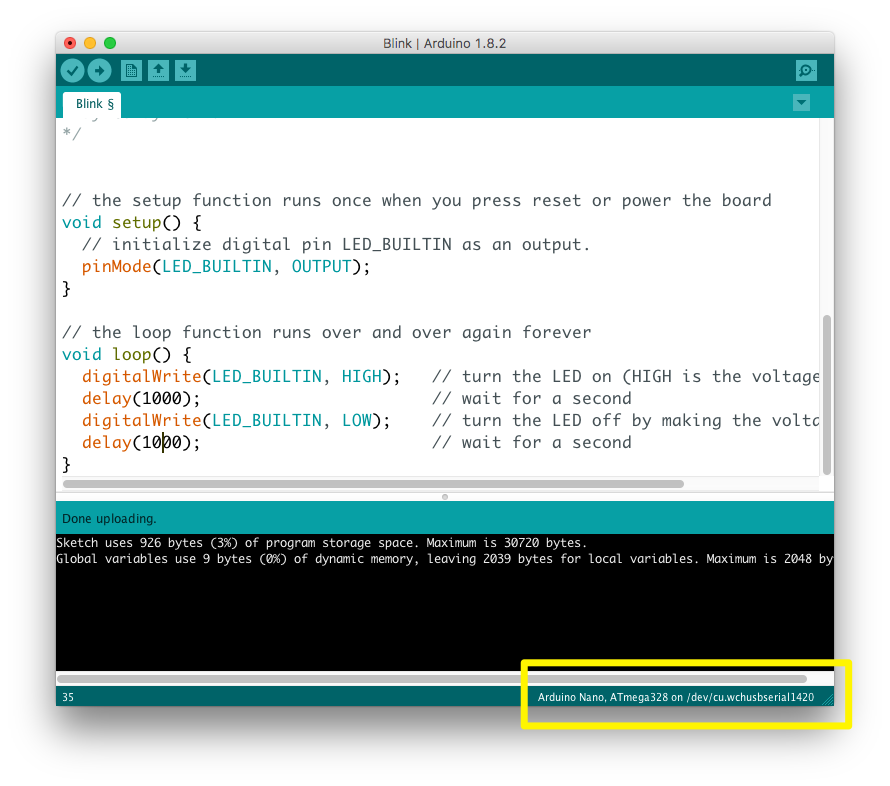The height and width of the screenshot is (786, 890).
Task: Click the Verify (checkmark) button
Action: (x=71, y=70)
